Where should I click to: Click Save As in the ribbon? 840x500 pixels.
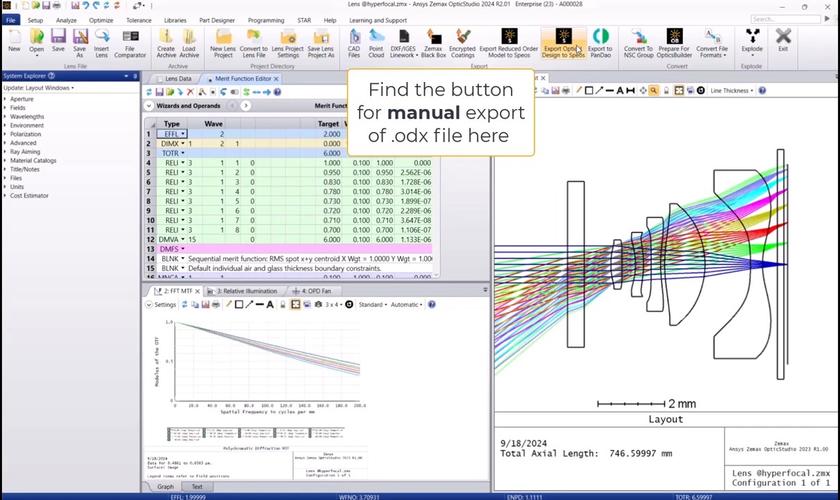(x=80, y=43)
